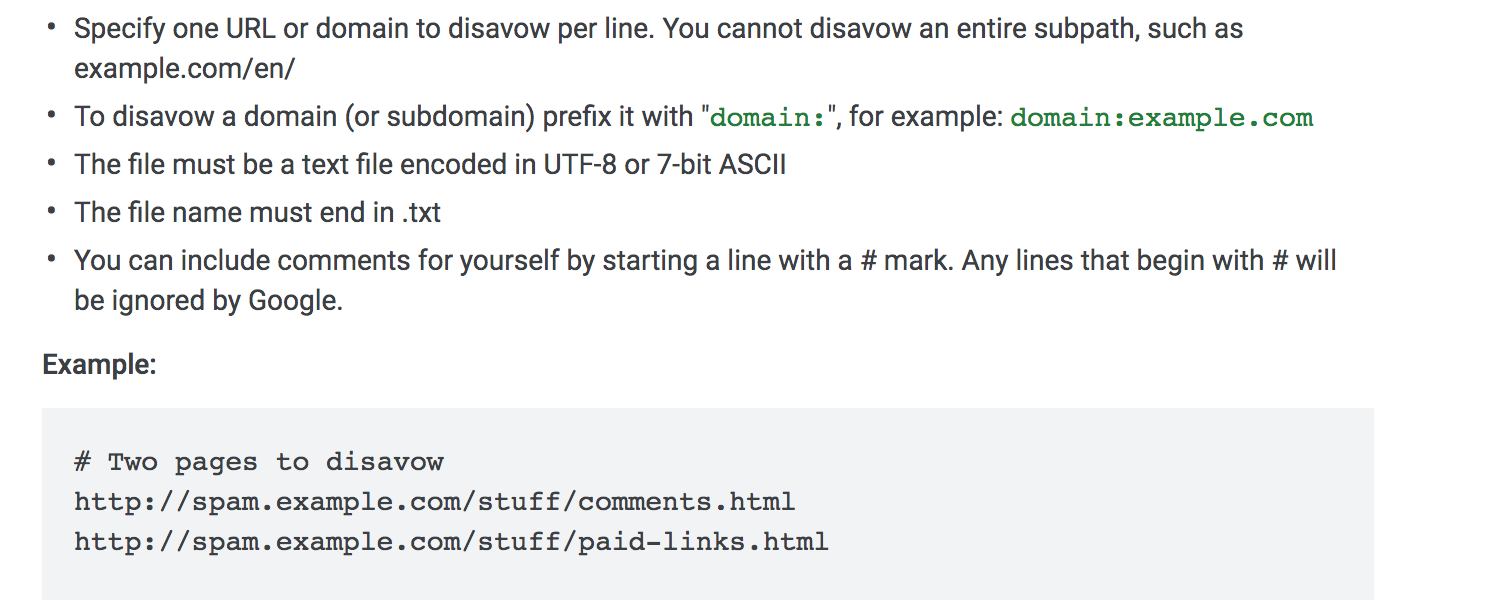Viewport: 1496px width, 600px height.
Task: Click the bullet dot before "The file must"
Action: pyautogui.click(x=51, y=164)
